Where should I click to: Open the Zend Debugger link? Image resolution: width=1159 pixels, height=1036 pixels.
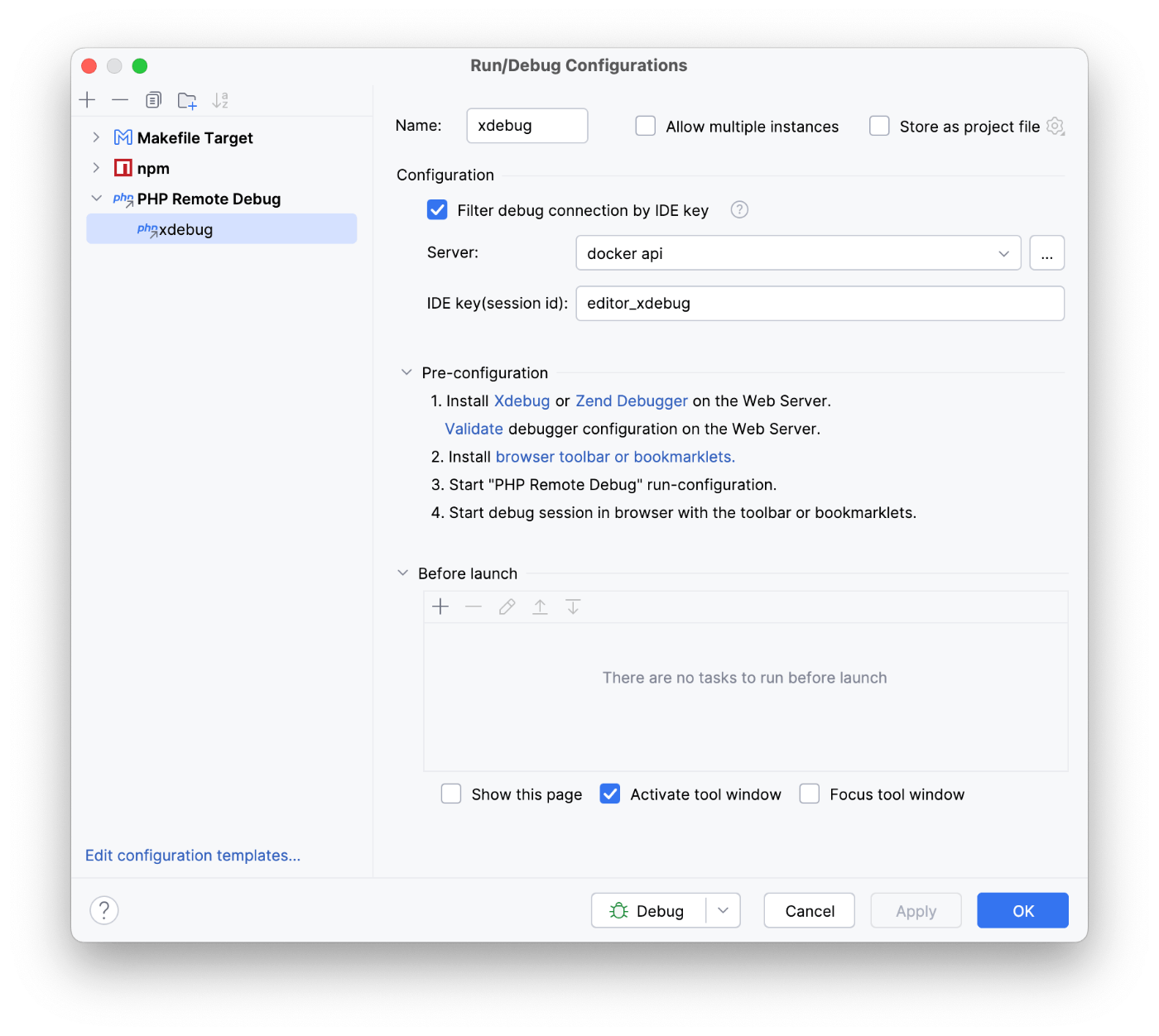pyautogui.click(x=632, y=401)
